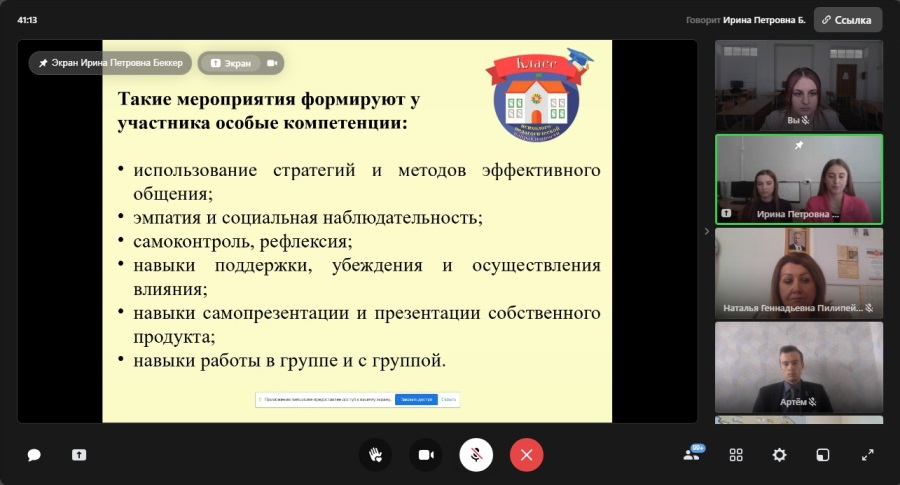
Task: Unmute your microphone
Action: [476, 455]
